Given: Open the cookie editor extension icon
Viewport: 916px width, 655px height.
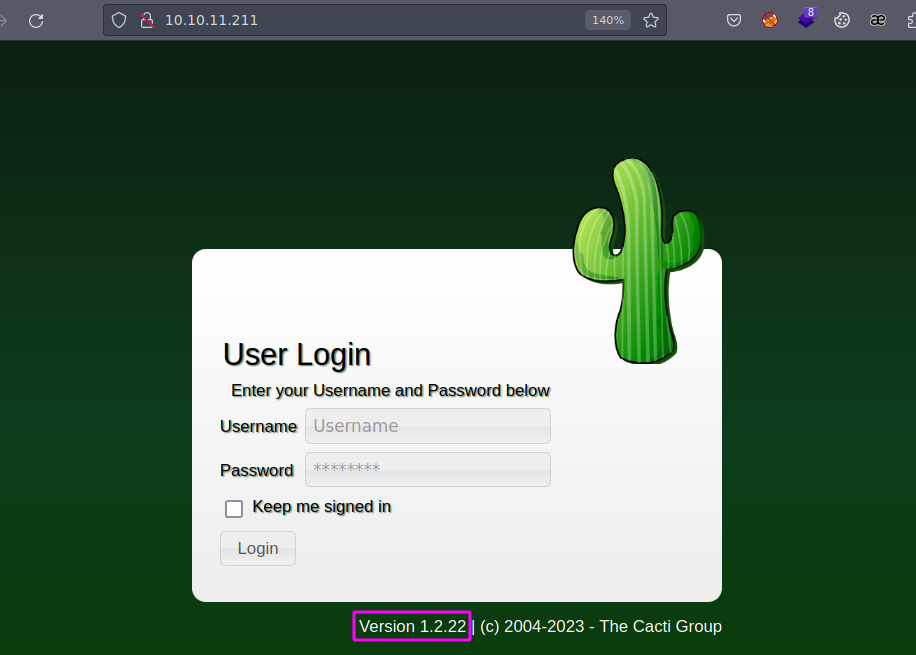Looking at the screenshot, I should click(x=841, y=20).
